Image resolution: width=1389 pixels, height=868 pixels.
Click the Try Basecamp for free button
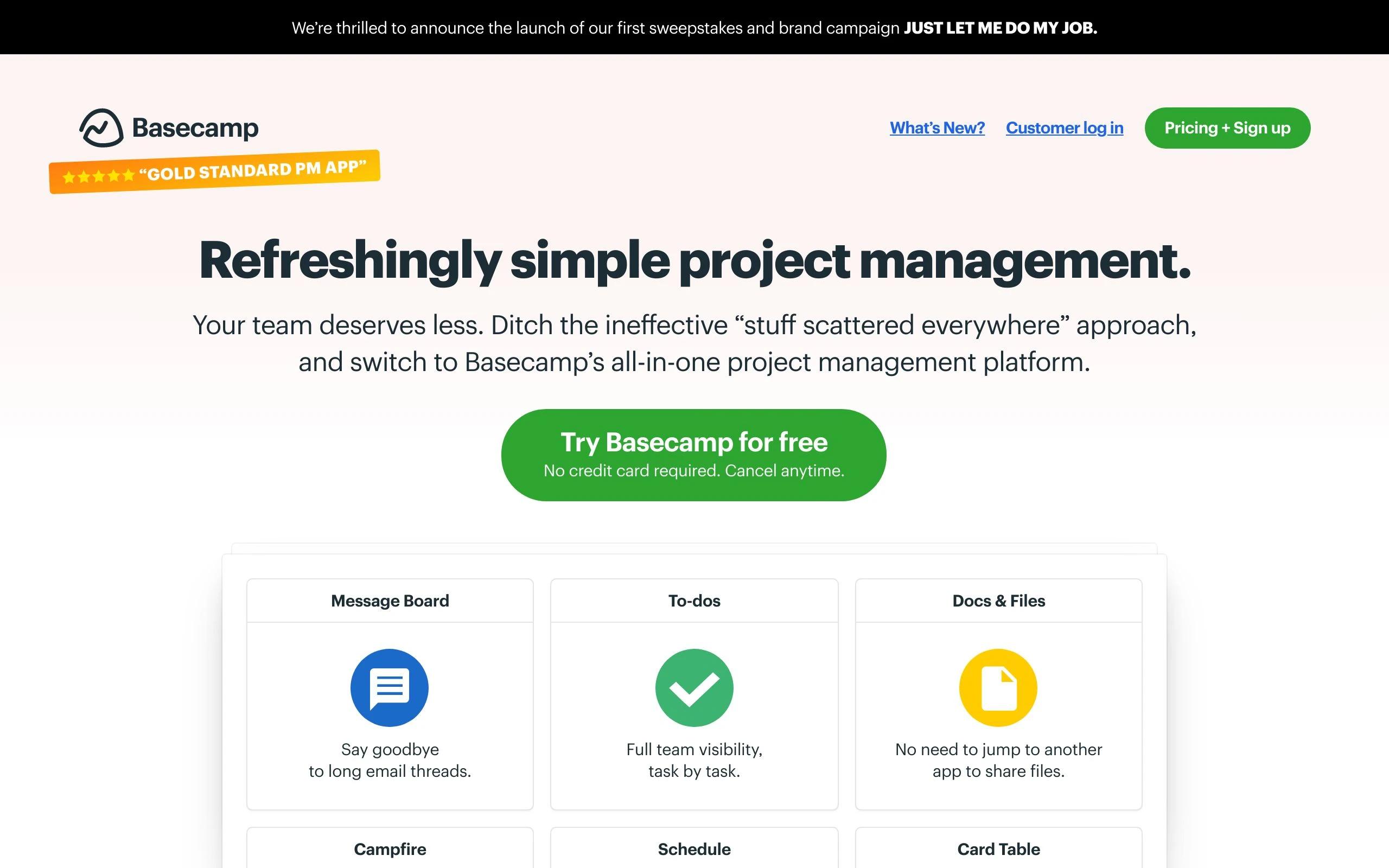pyautogui.click(x=693, y=455)
